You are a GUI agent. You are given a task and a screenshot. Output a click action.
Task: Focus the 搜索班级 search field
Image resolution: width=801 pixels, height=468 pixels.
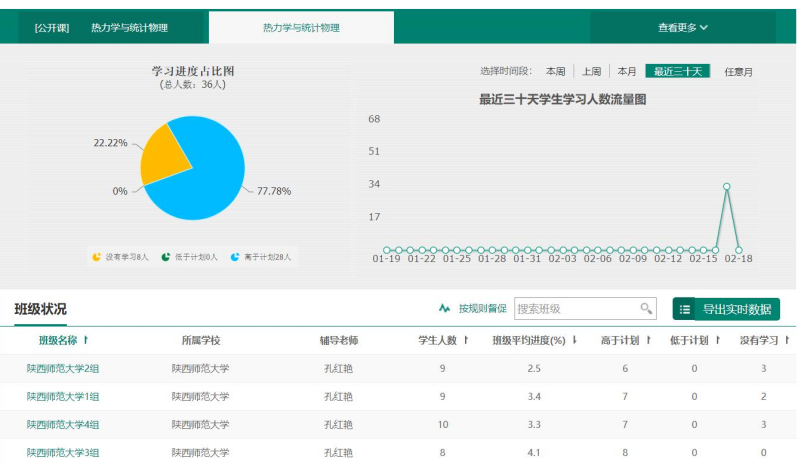click(575, 309)
